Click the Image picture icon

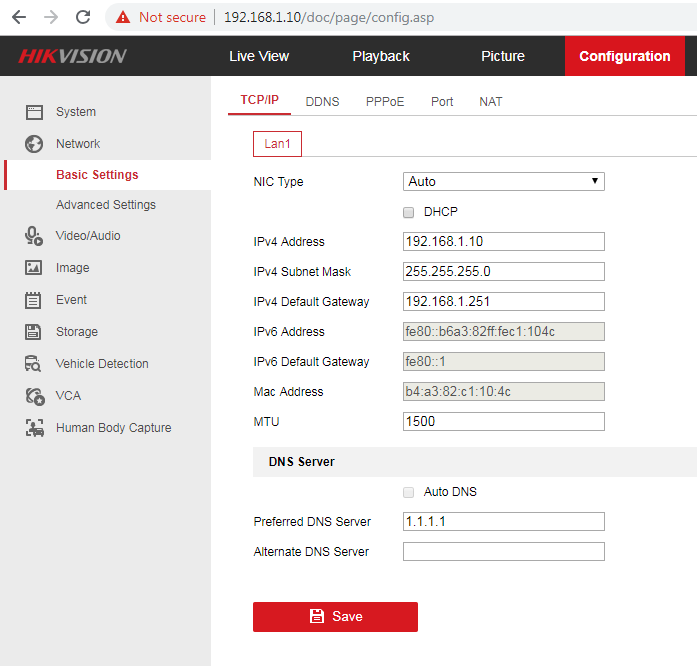pyautogui.click(x=34, y=268)
